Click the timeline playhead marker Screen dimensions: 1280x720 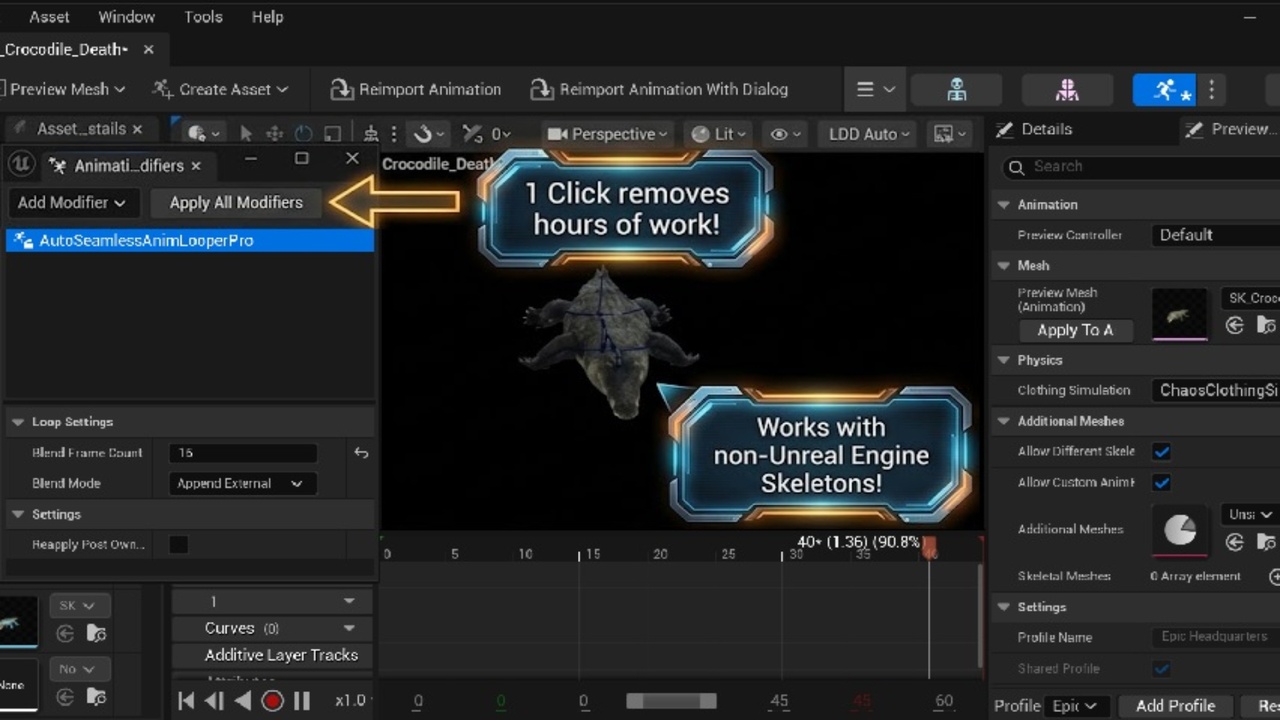(929, 547)
